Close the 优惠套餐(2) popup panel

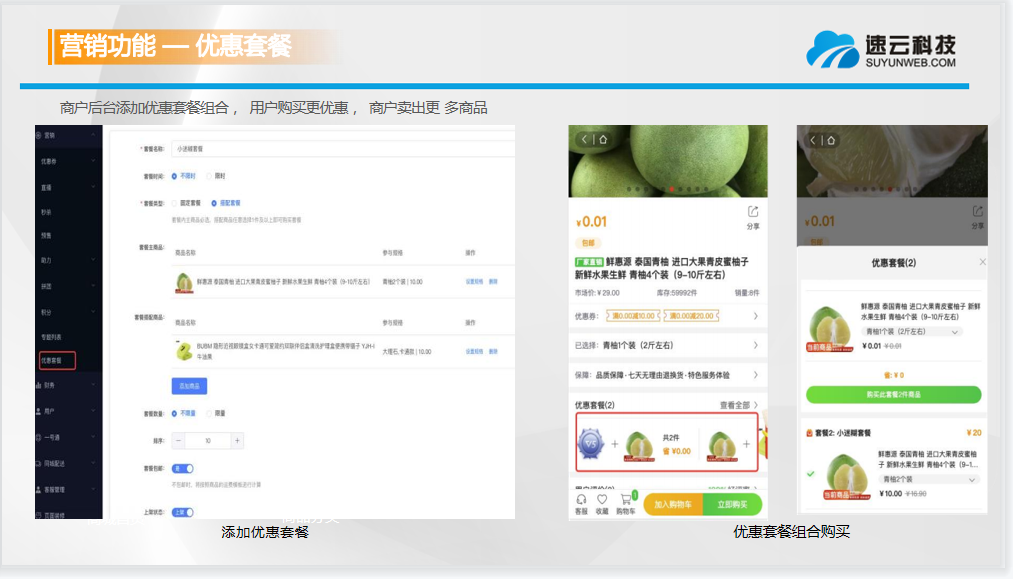click(x=981, y=262)
